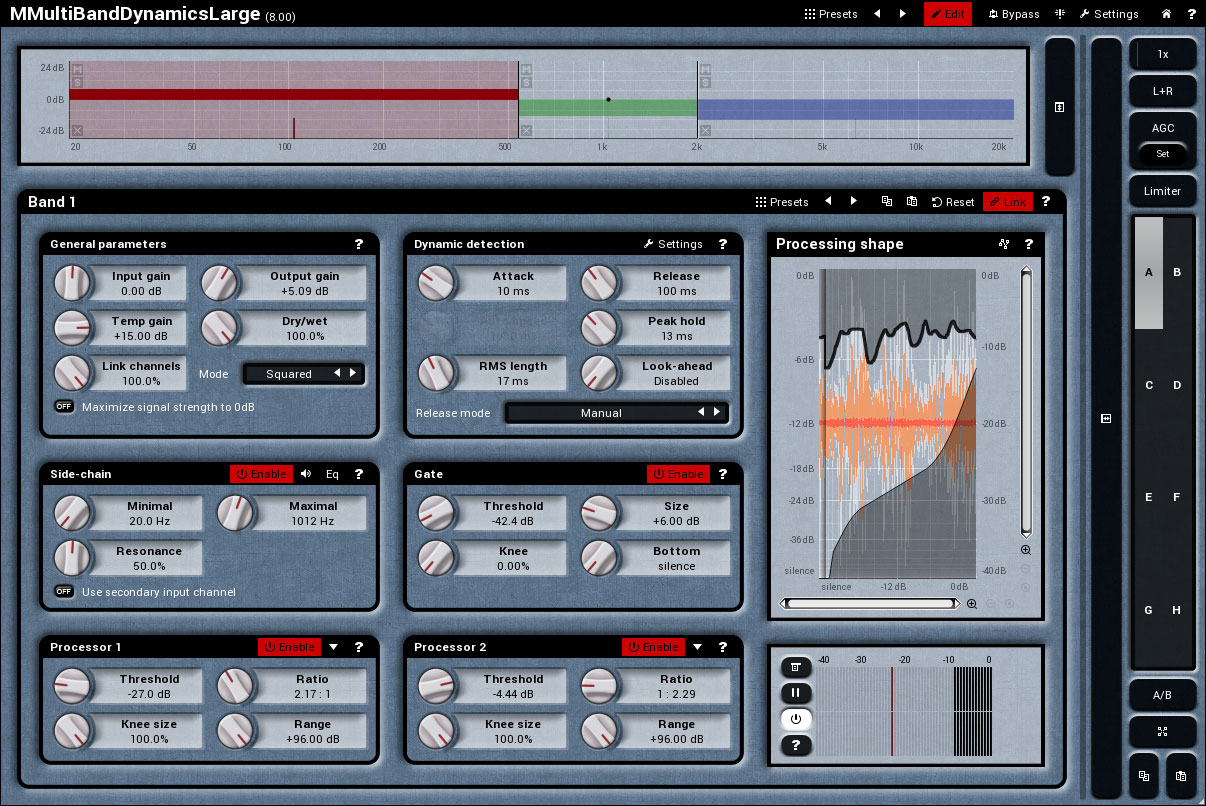Click the L+R channel mode button
The width and height of the screenshot is (1206, 806).
pos(1162,90)
